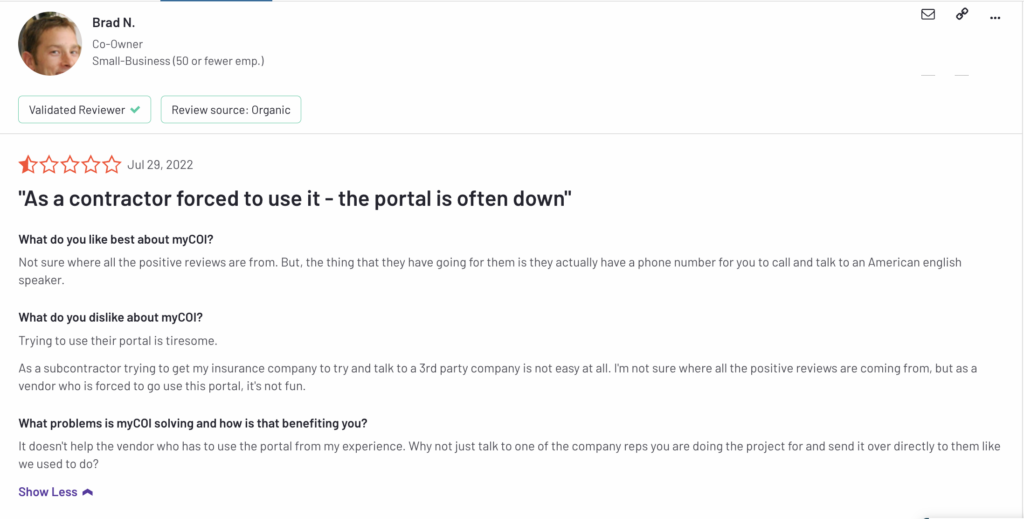Click the Co-Owner job title text
This screenshot has height=519, width=1024.
118,44
